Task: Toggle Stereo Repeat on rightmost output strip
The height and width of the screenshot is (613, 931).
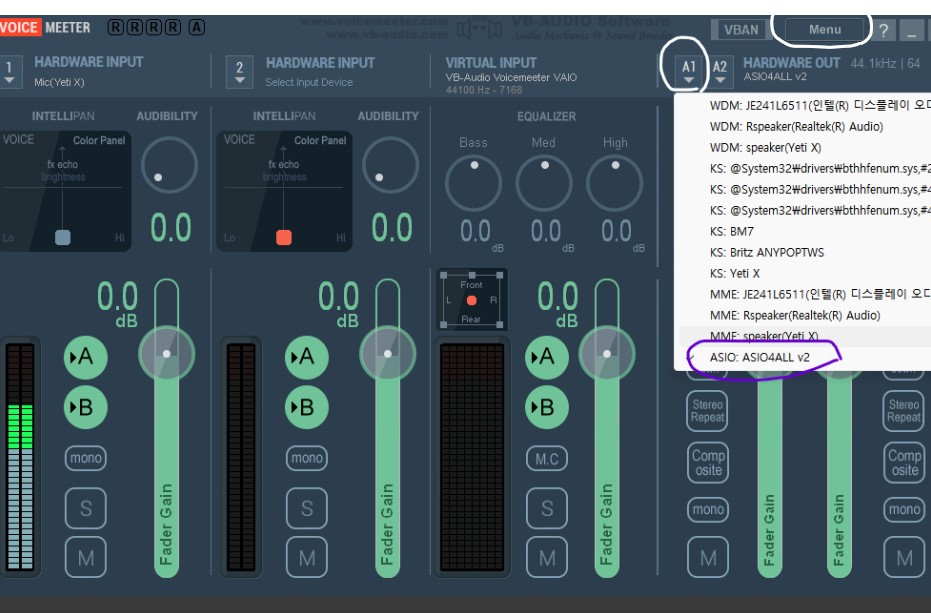Action: [x=904, y=411]
